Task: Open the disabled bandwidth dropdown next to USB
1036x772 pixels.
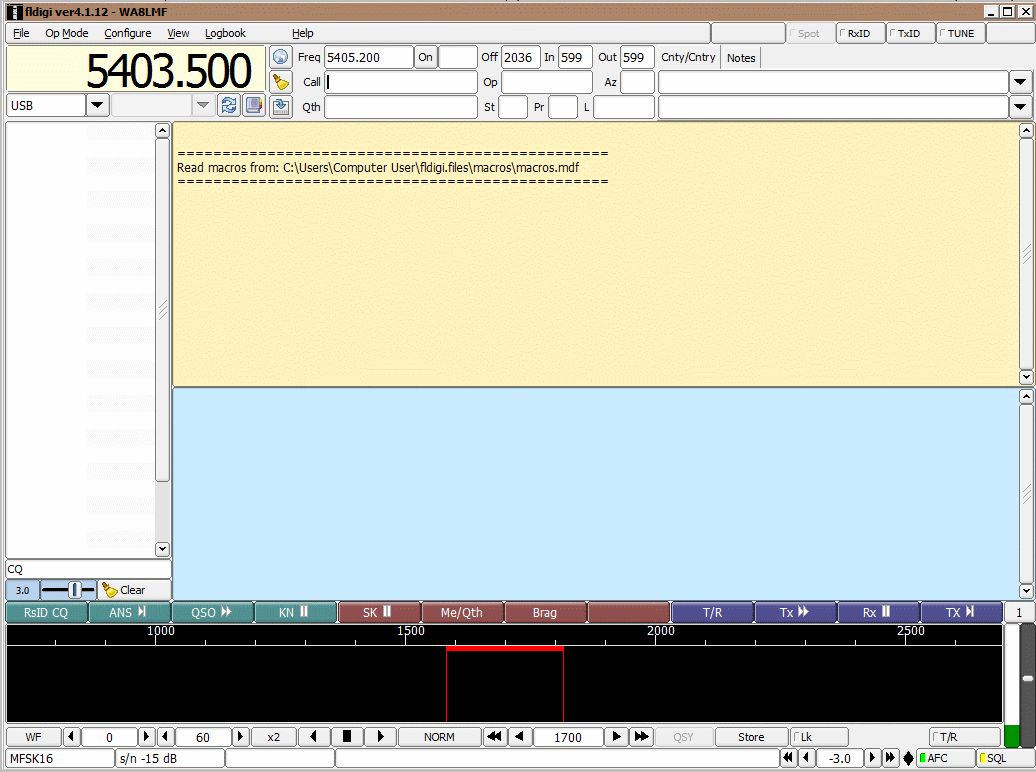Action: click(x=203, y=105)
